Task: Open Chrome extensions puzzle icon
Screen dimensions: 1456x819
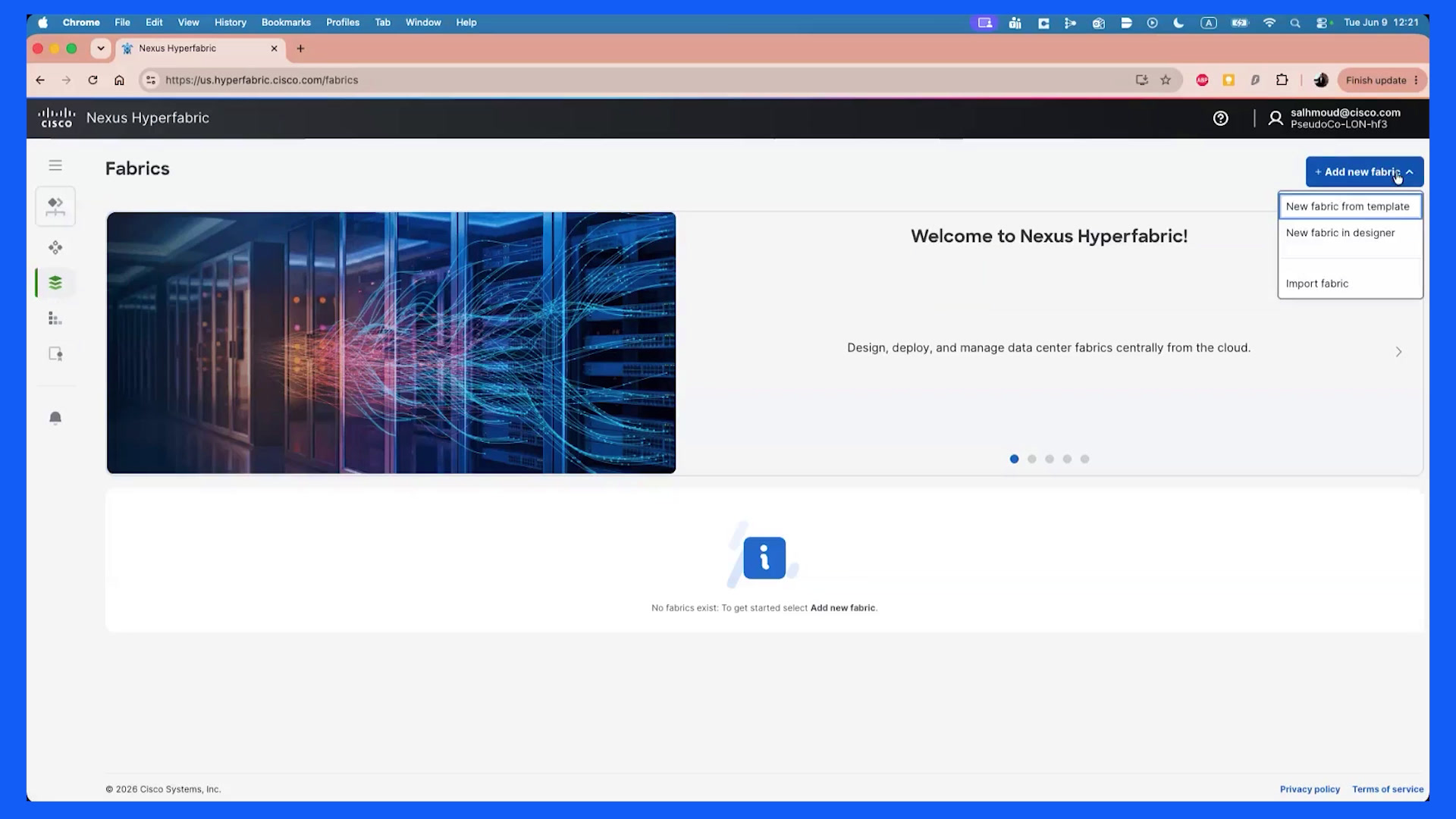Action: (1282, 80)
